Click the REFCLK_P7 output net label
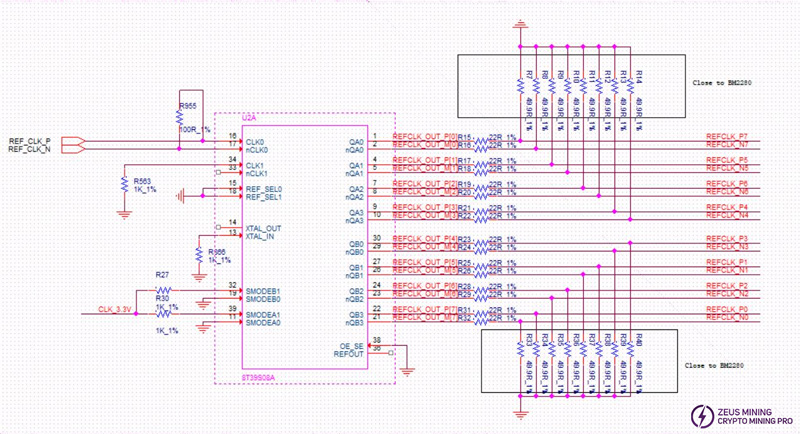 [727, 135]
